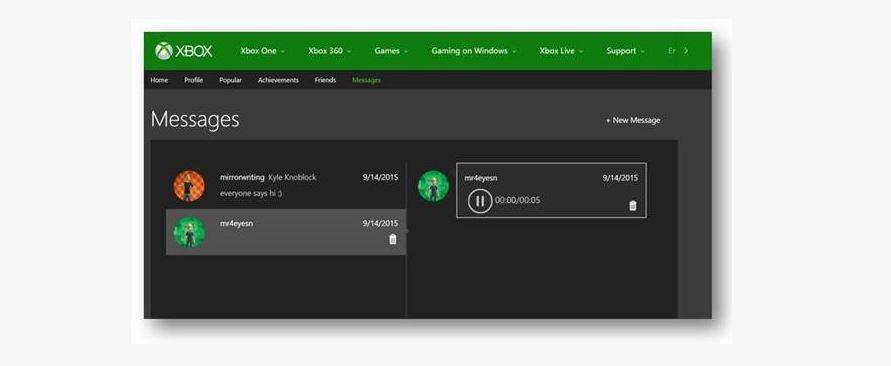
Task: Select the mr4eyesn conversation row
Action: point(286,232)
